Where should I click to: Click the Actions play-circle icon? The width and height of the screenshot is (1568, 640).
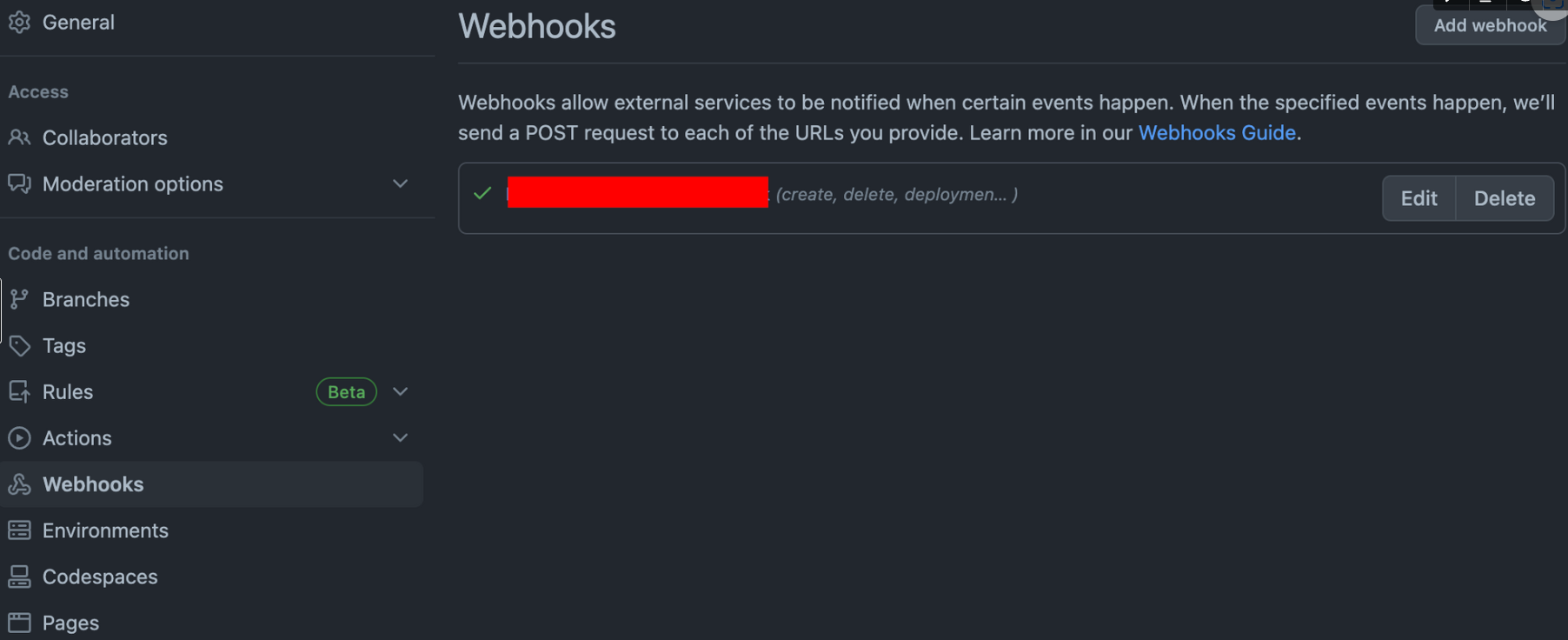(19, 437)
